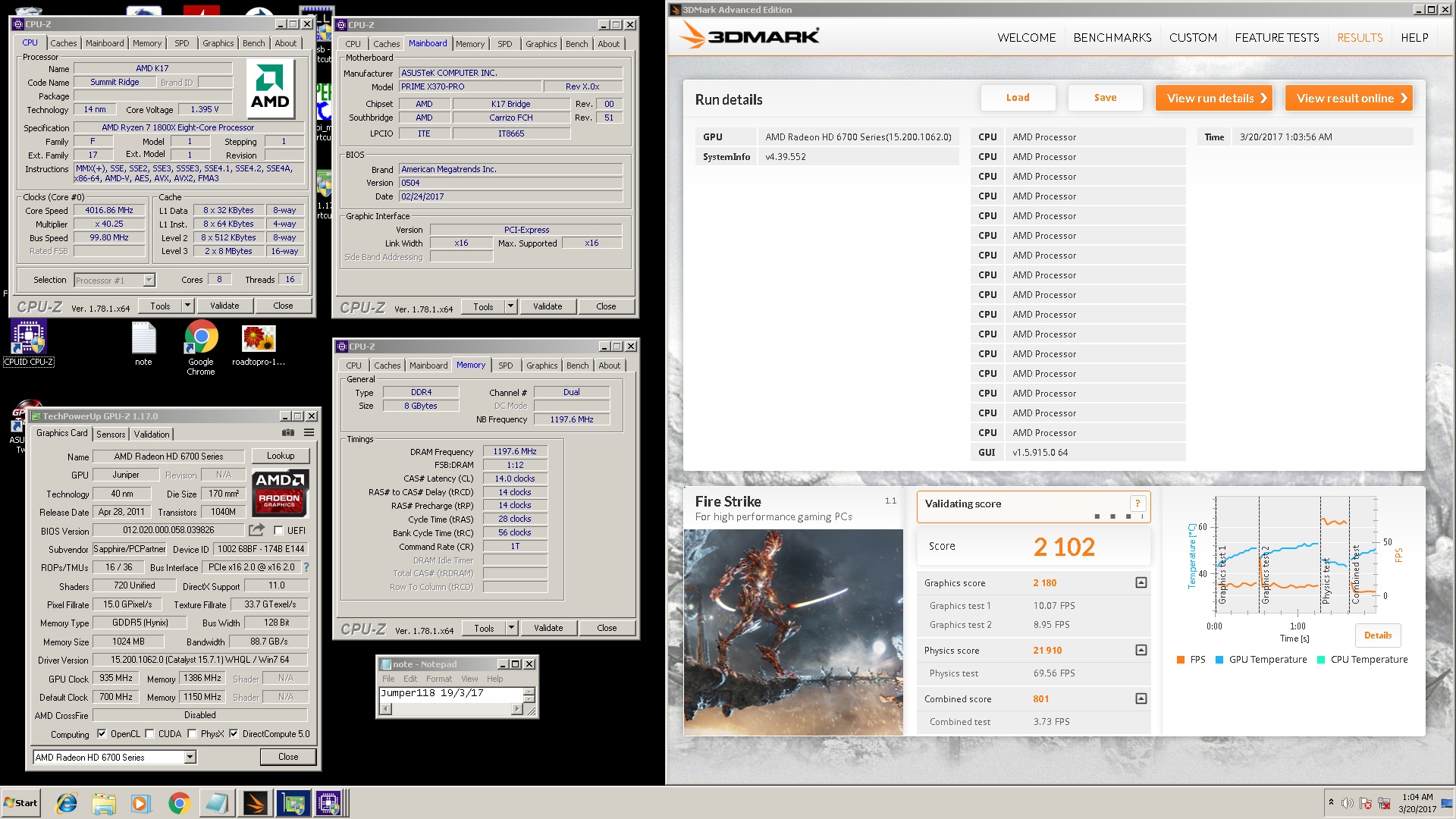The image size is (1456, 819).
Task: Open GPU-Z hamburger menu icon
Action: coord(309,432)
